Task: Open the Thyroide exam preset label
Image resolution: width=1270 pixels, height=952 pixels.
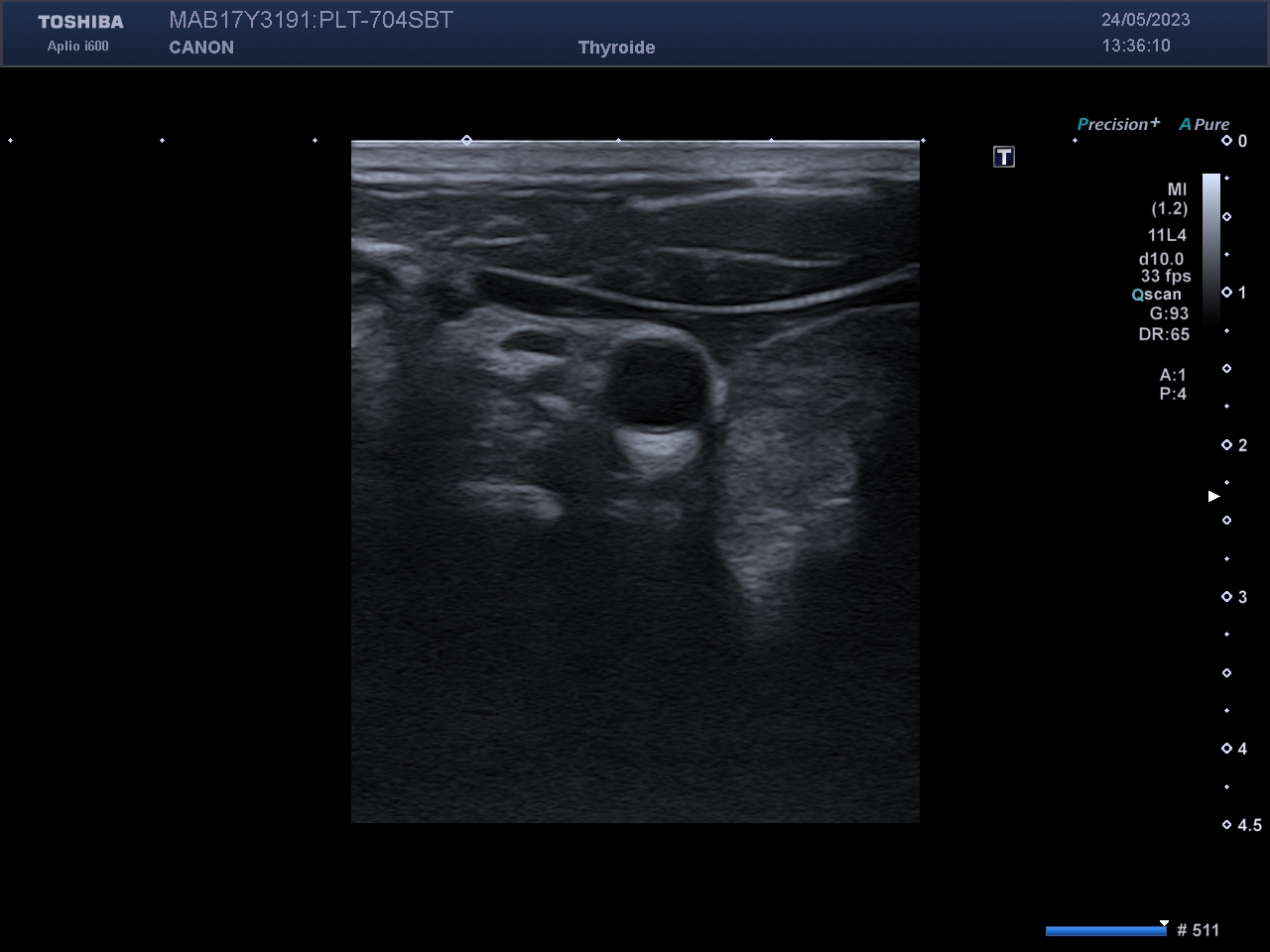Action: [x=616, y=48]
